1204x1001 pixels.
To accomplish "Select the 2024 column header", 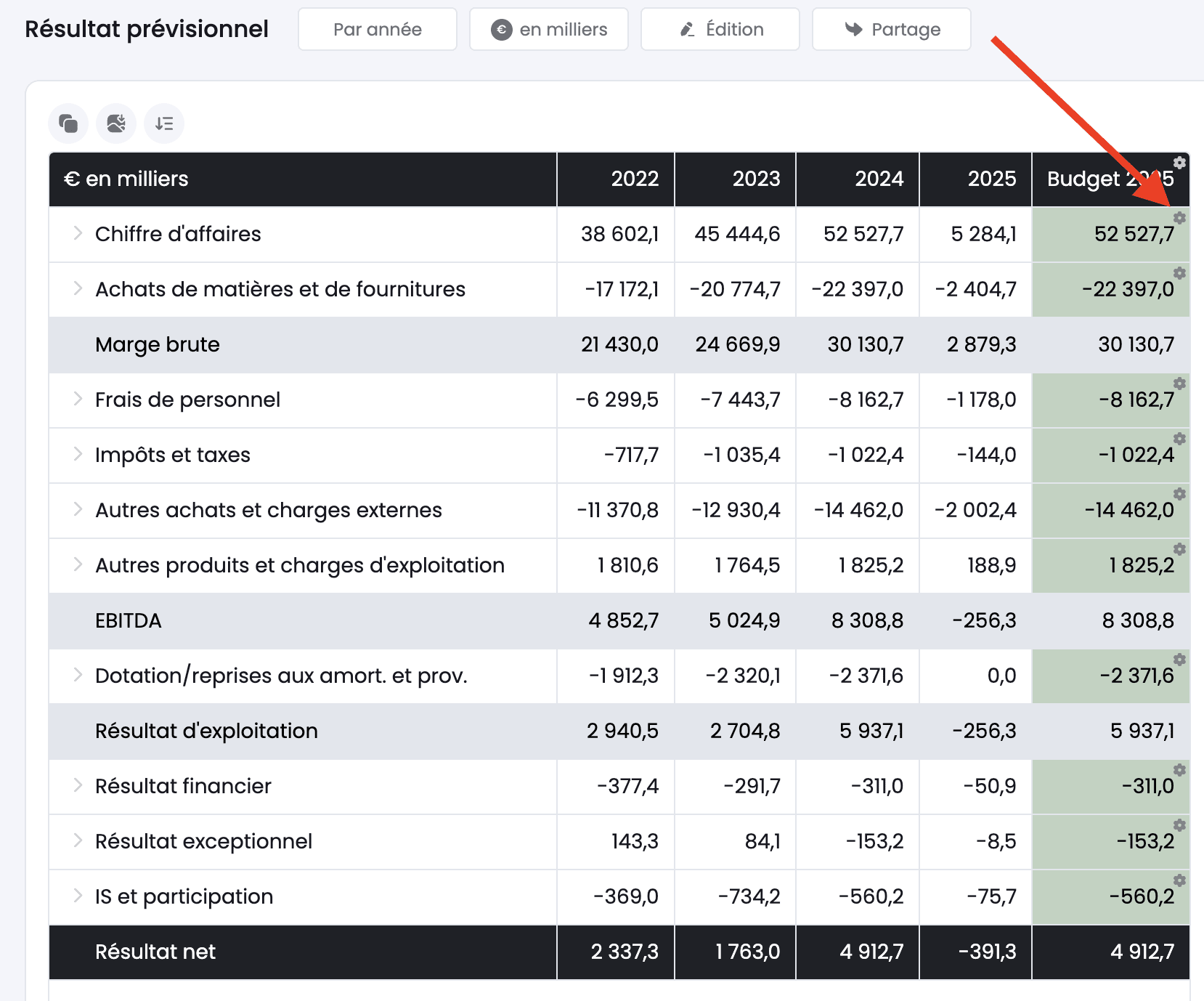I will coord(858,179).
